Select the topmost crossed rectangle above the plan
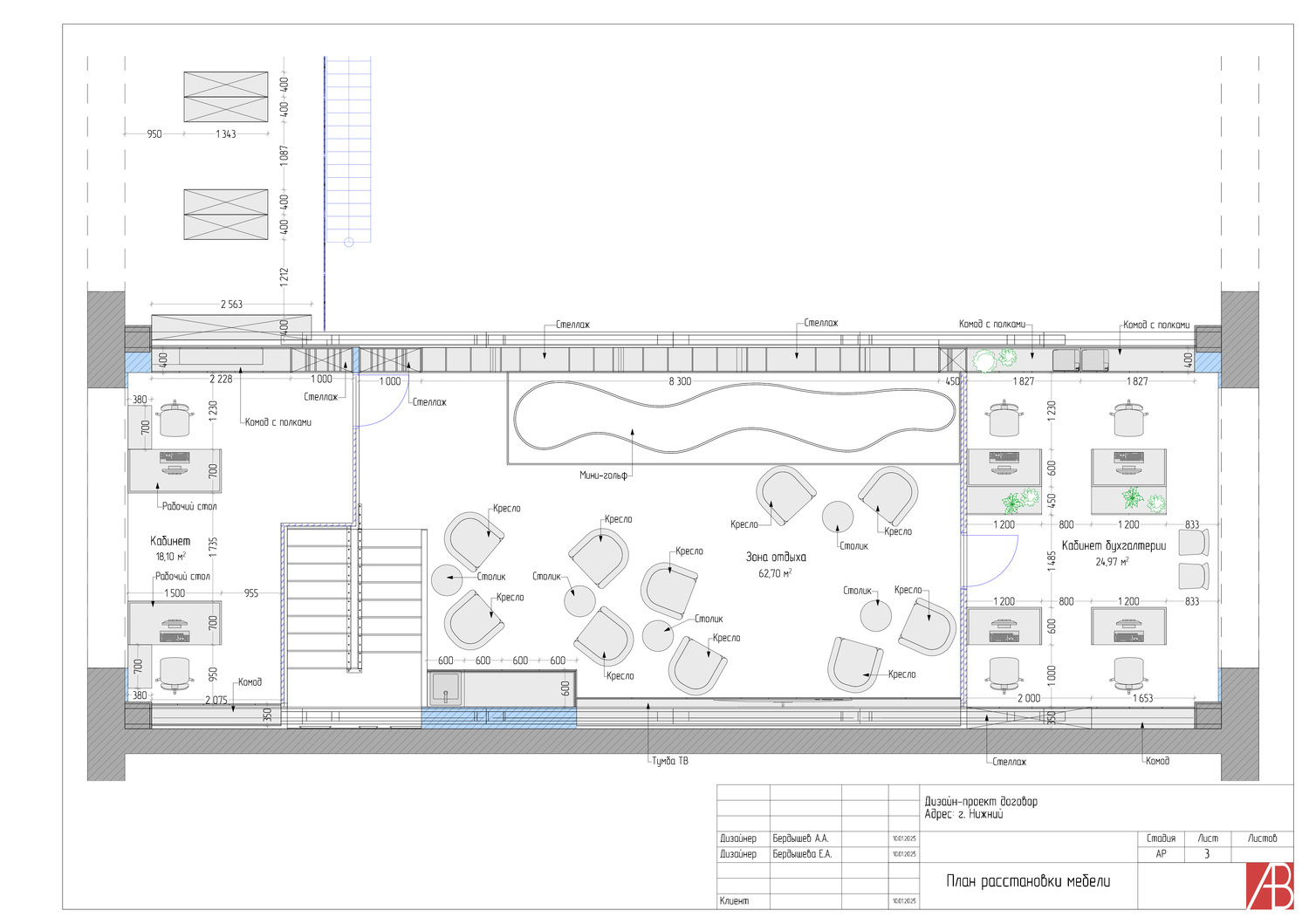1309x924 pixels. point(226,96)
